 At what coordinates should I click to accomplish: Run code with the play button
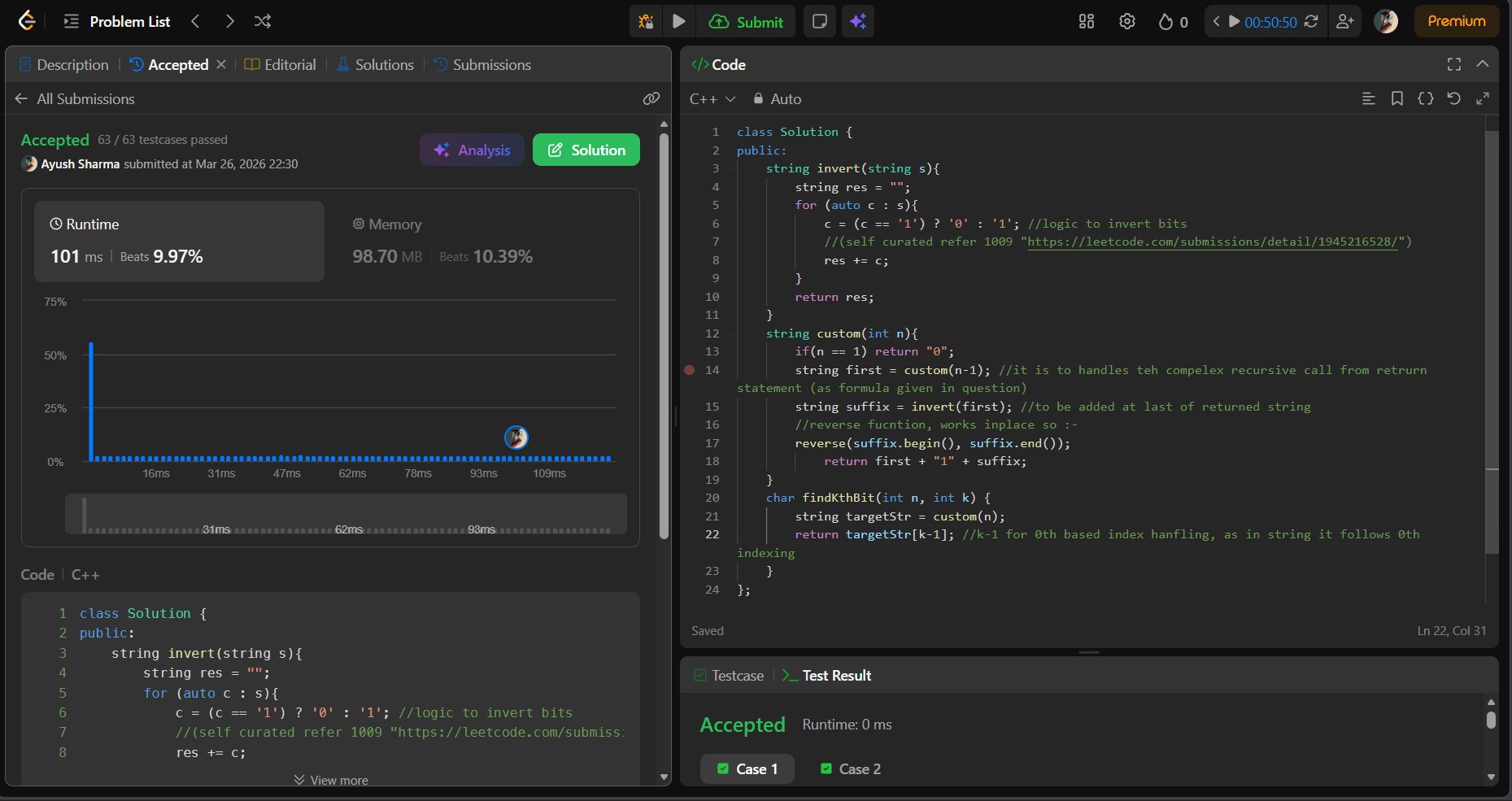point(678,22)
